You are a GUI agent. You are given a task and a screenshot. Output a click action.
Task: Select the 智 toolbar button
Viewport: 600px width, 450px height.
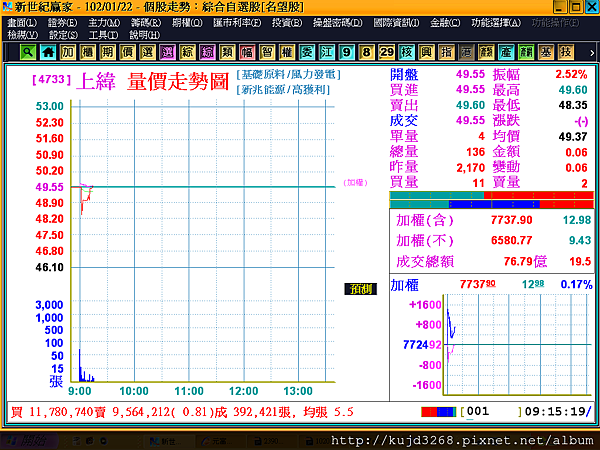267,52
